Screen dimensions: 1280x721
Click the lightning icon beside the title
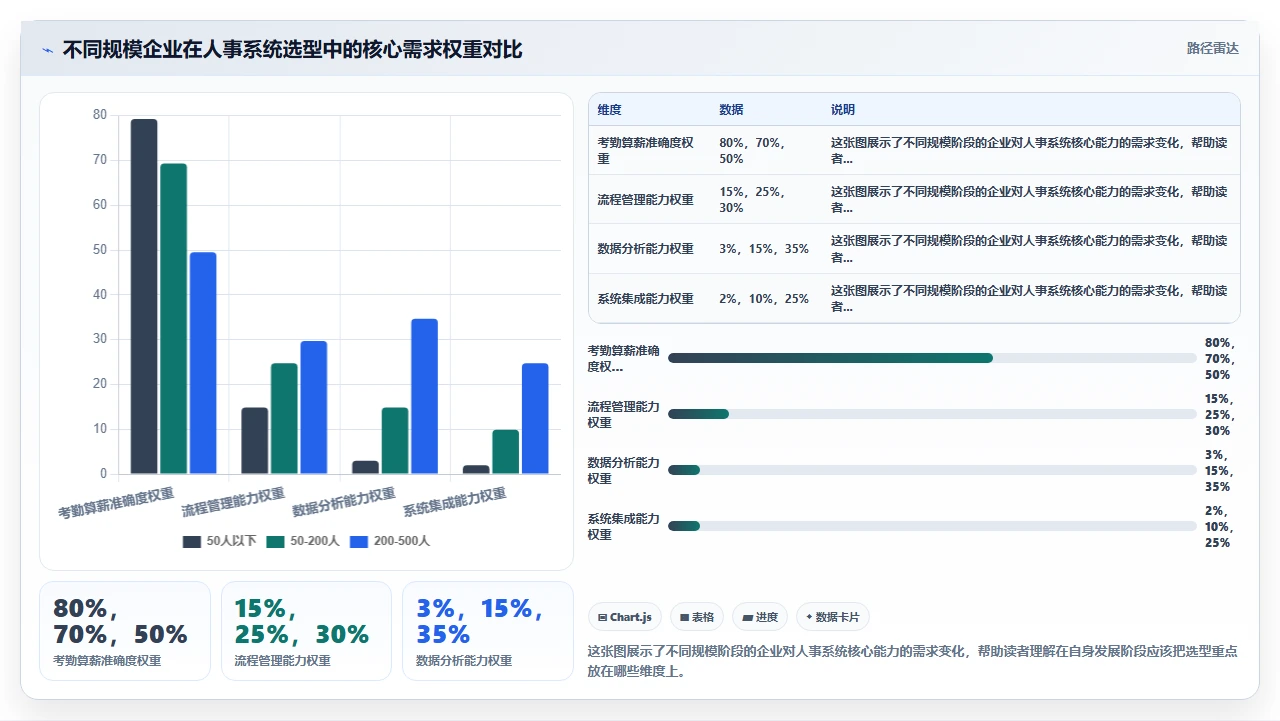click(47, 49)
